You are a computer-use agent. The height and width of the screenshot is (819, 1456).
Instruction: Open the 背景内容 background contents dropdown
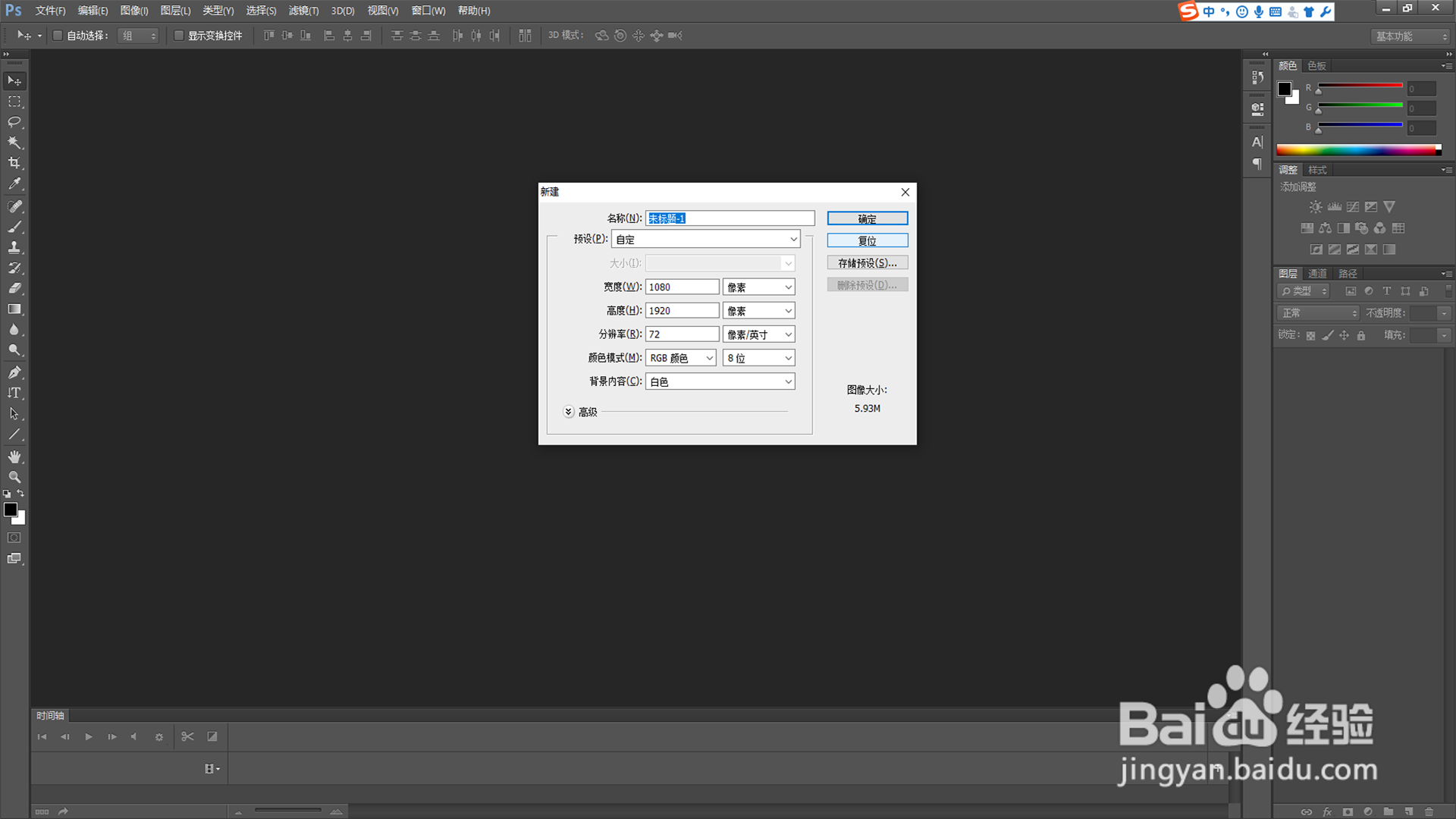click(x=719, y=381)
